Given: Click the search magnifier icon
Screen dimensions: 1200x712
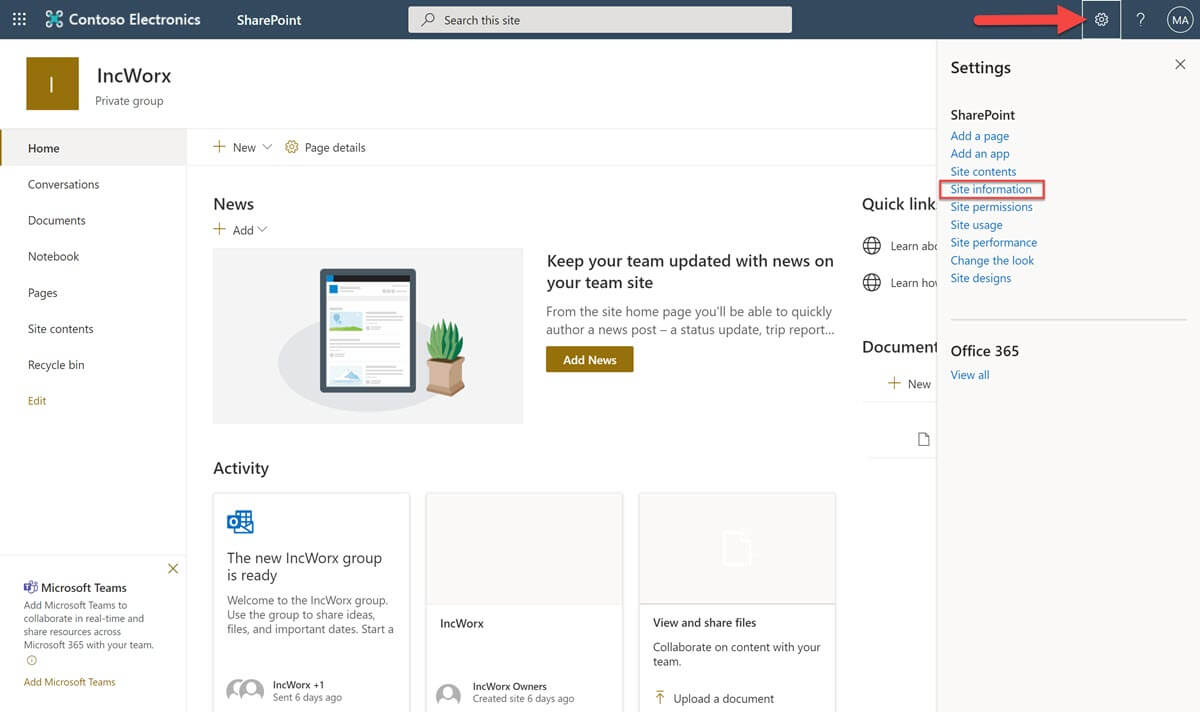Looking at the screenshot, I should pos(428,20).
